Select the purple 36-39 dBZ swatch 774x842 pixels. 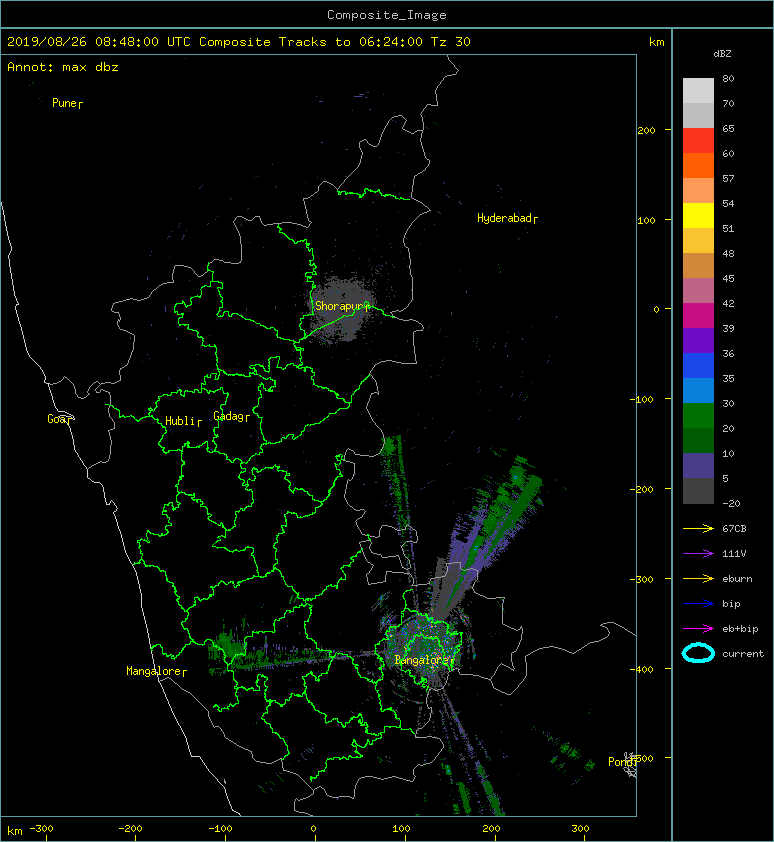click(x=698, y=340)
